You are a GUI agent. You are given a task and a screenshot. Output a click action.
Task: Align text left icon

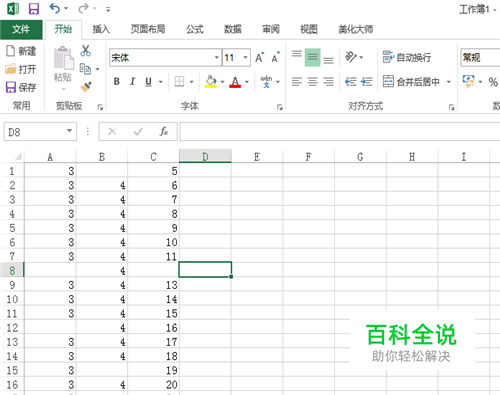pyautogui.click(x=297, y=82)
